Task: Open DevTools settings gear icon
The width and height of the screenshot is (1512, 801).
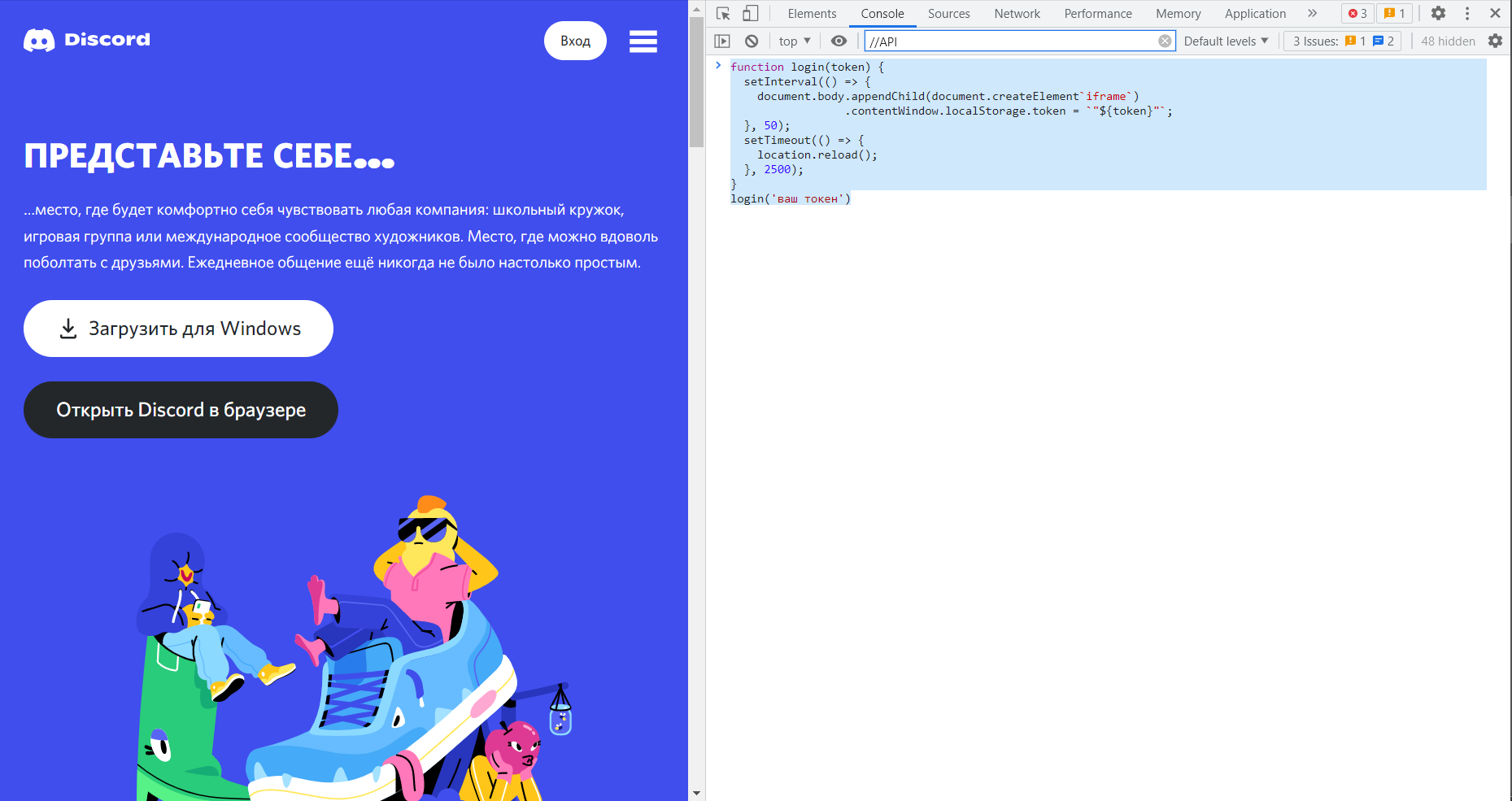Action: pos(1438,13)
